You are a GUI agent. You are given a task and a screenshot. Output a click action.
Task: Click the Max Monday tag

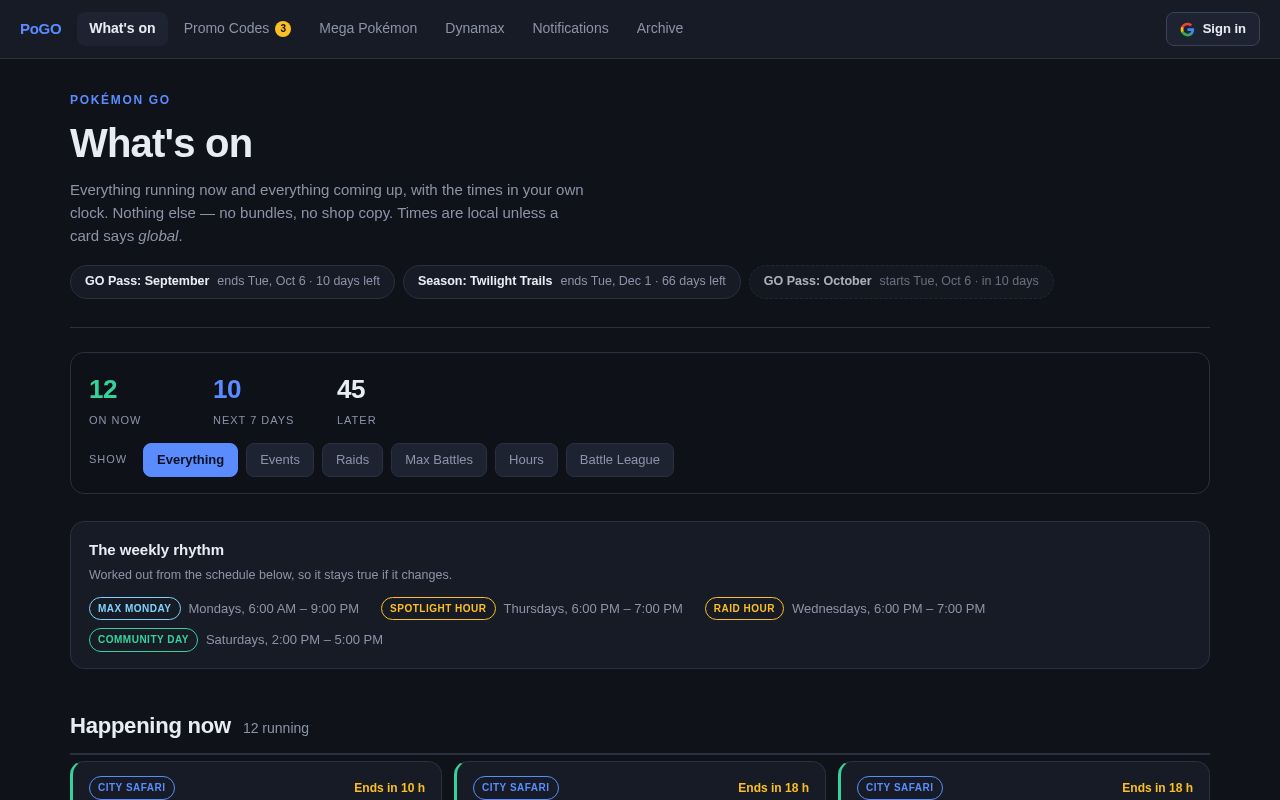point(135,609)
